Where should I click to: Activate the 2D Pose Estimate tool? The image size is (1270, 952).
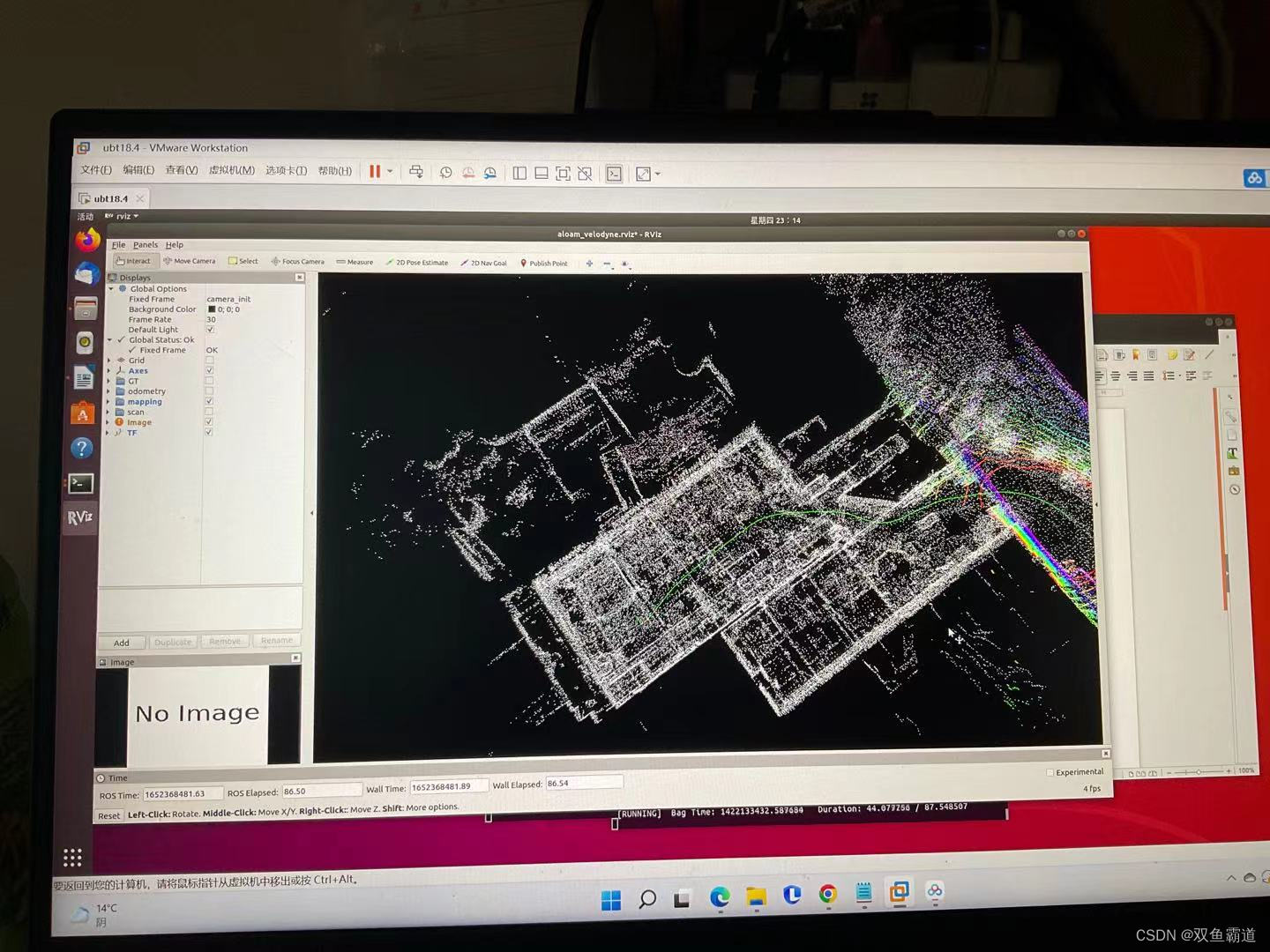(x=416, y=263)
